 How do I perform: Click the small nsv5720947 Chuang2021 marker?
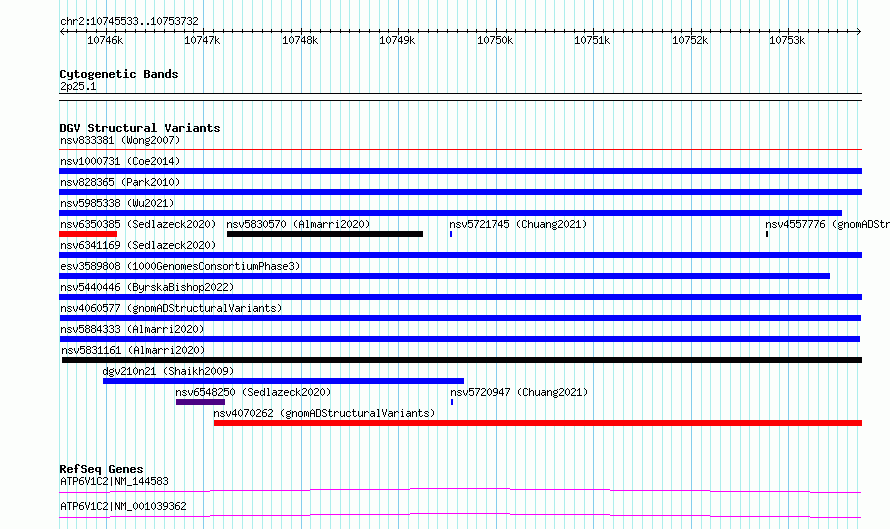452,402
